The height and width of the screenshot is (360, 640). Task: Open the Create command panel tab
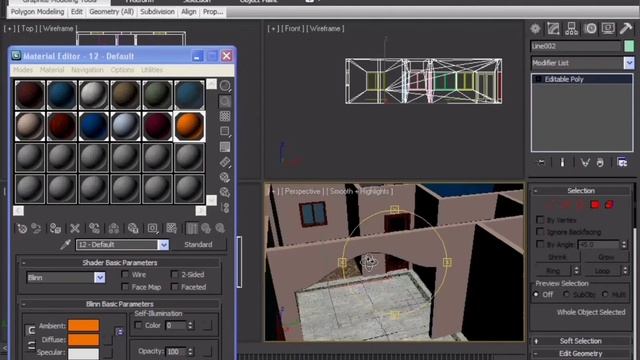coord(535,29)
